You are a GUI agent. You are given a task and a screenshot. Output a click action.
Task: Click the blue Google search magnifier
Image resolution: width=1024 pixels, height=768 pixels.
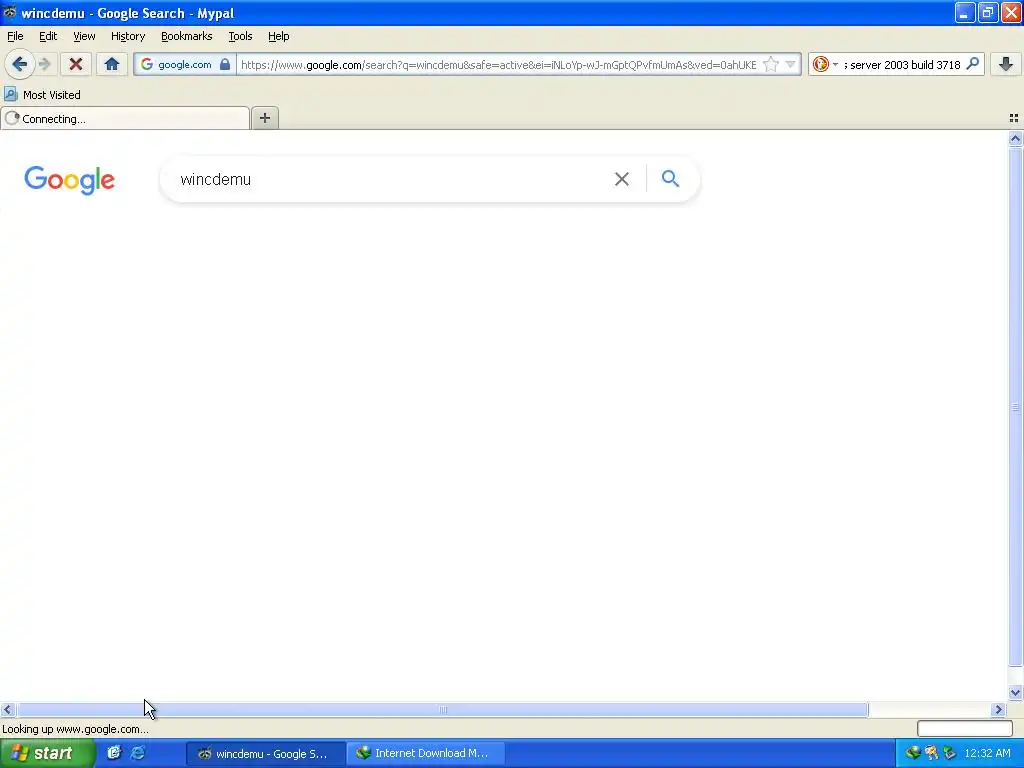tap(670, 178)
